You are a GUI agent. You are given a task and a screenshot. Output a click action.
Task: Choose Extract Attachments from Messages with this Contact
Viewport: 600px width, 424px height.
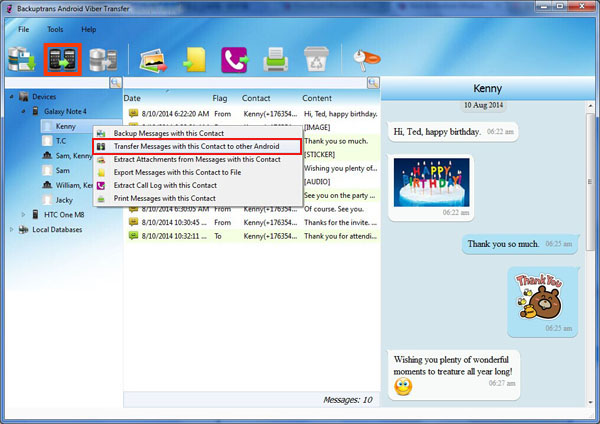(x=197, y=159)
